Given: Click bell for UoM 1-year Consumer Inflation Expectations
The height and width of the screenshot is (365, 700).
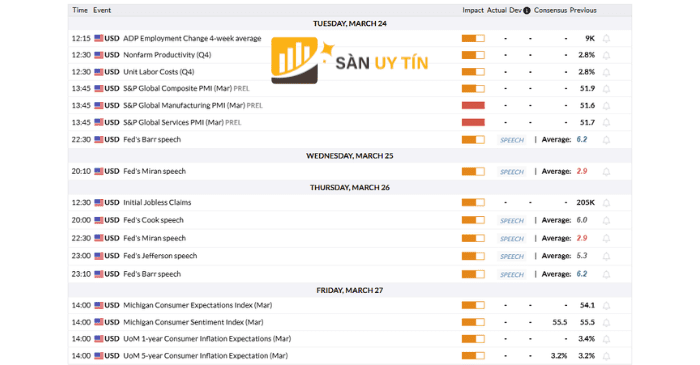Looking at the screenshot, I should point(606,339).
